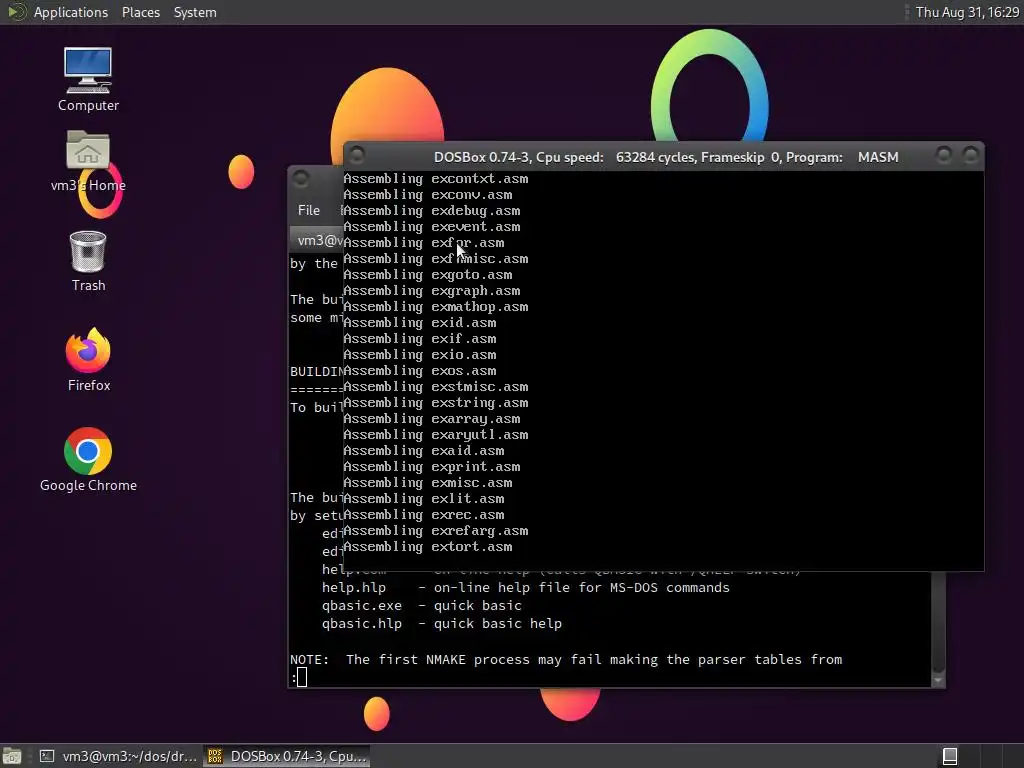This screenshot has height=768, width=1024.
Task: Click the terminal window menu button at top-left
Action: click(300, 178)
